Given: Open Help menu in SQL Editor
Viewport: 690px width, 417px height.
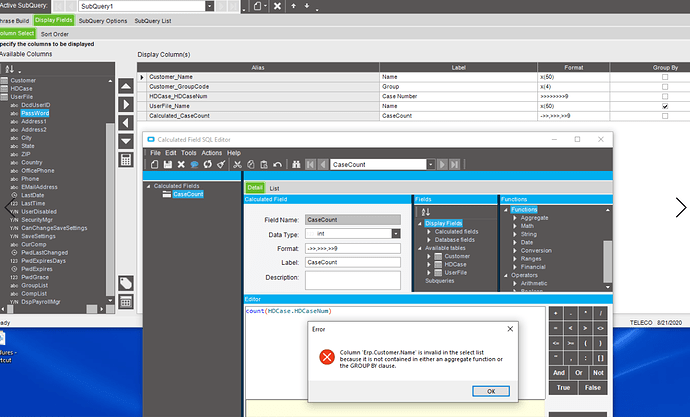Looking at the screenshot, I should coord(234,153).
